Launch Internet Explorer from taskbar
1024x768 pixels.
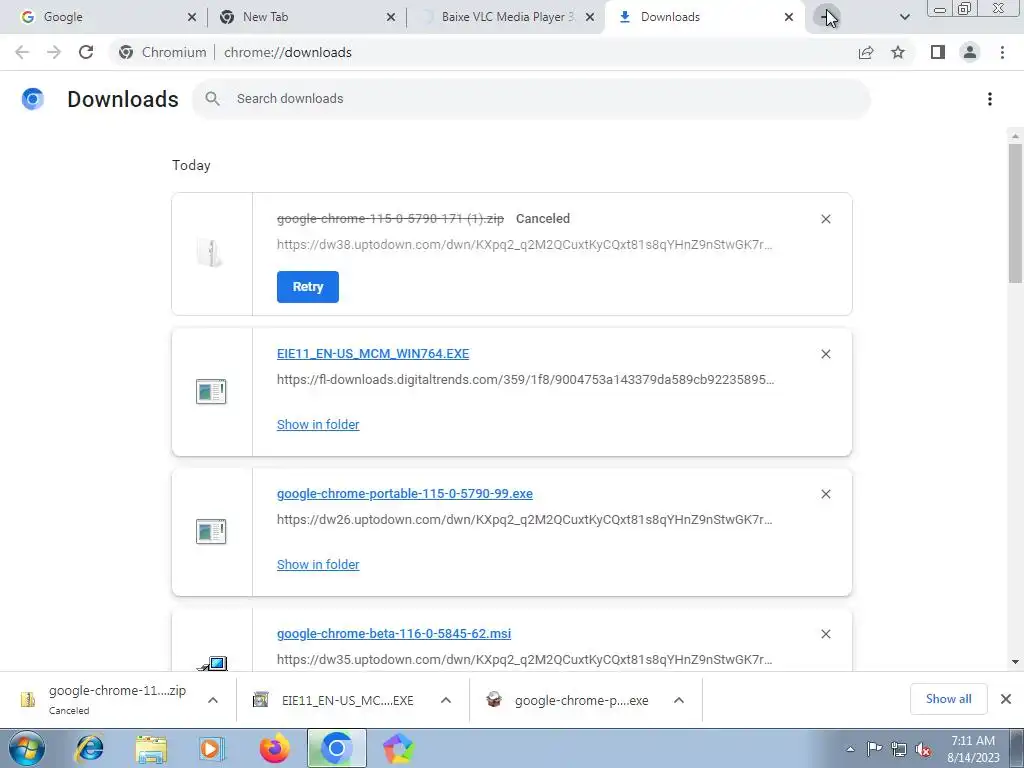tap(89, 748)
